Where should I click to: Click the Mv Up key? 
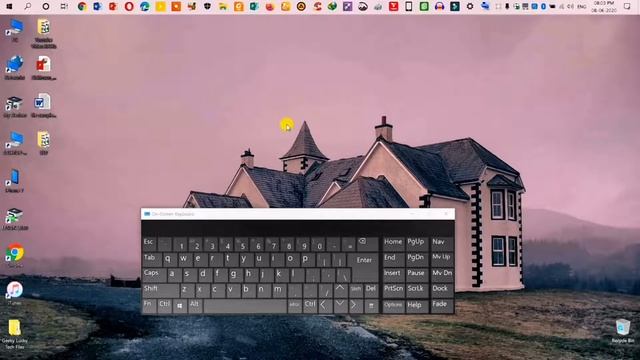[442, 259]
